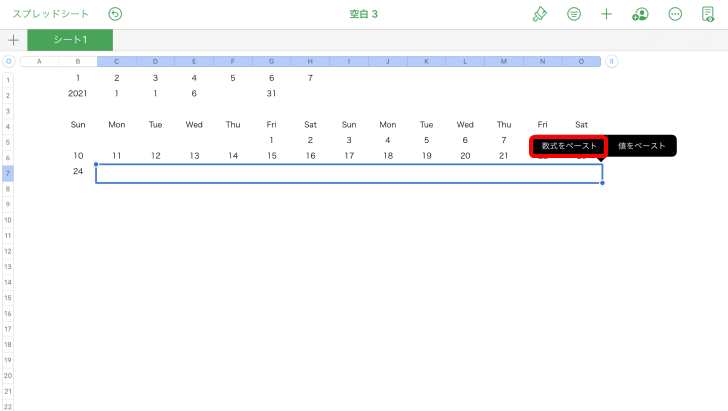The height and width of the screenshot is (411, 728).
Task: Tap the document title 空白 3
Action: tap(364, 14)
